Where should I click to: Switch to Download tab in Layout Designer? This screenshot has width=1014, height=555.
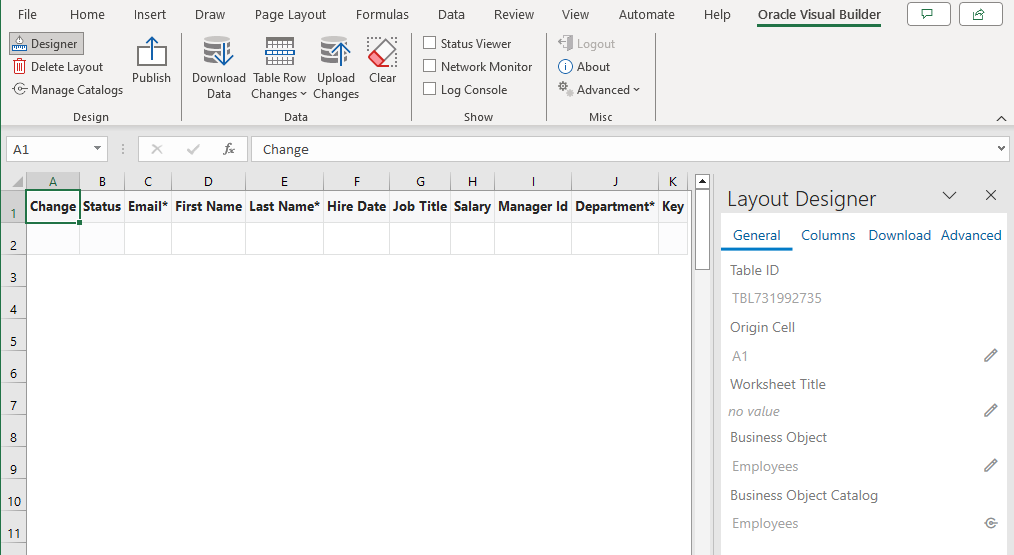pos(900,235)
